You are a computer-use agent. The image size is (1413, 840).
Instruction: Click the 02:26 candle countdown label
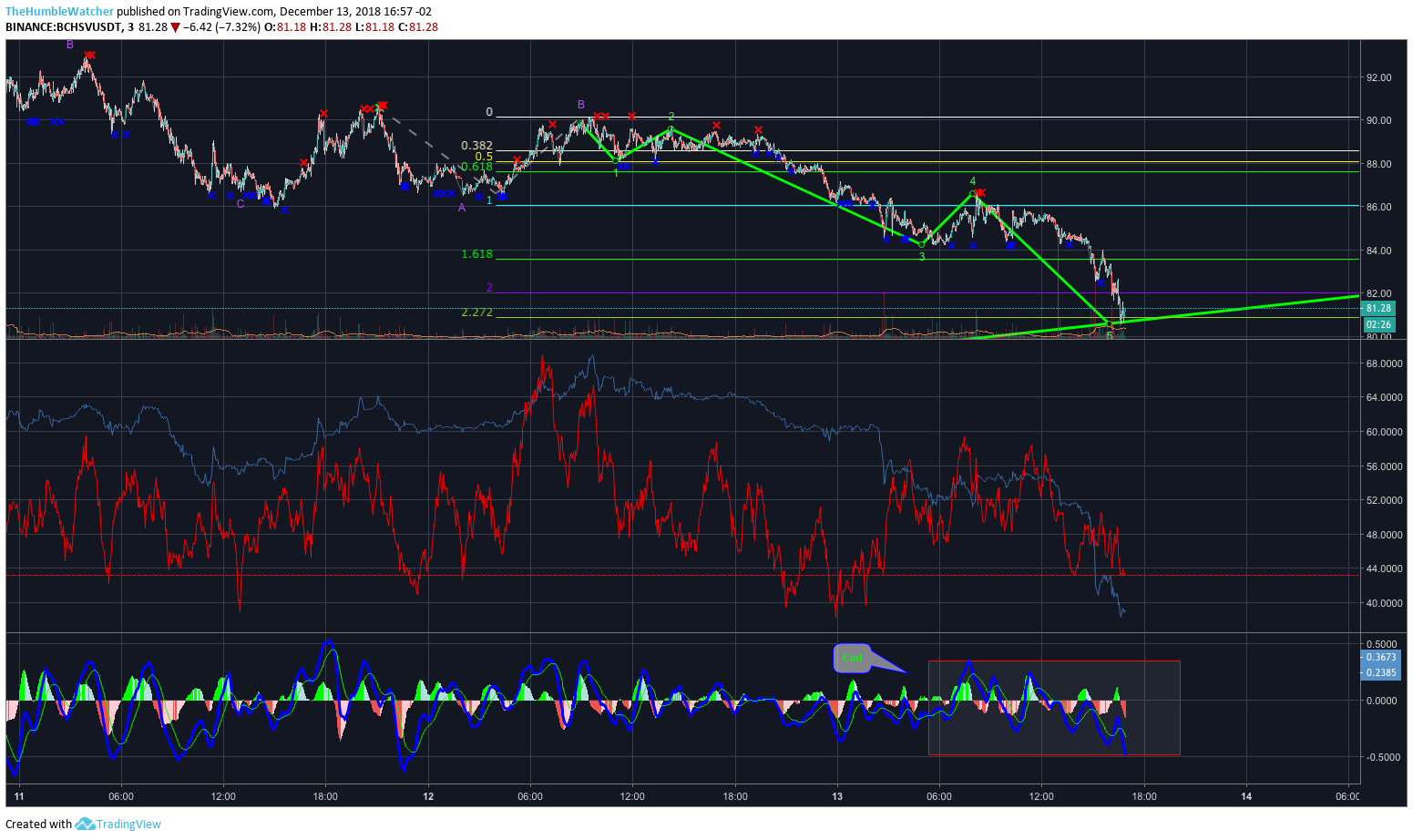coord(1378,324)
